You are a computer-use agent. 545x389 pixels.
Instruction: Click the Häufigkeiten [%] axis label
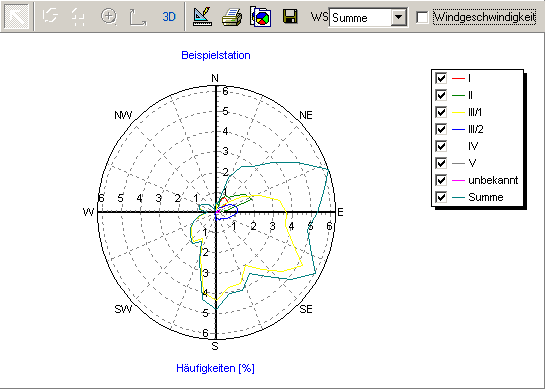[215, 368]
